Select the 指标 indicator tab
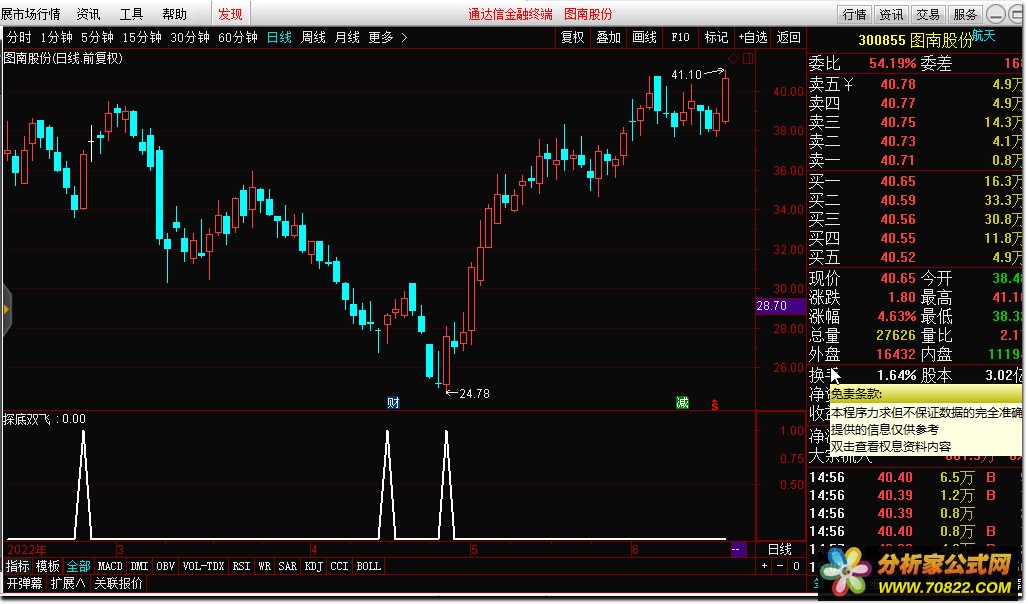 [x=18, y=566]
